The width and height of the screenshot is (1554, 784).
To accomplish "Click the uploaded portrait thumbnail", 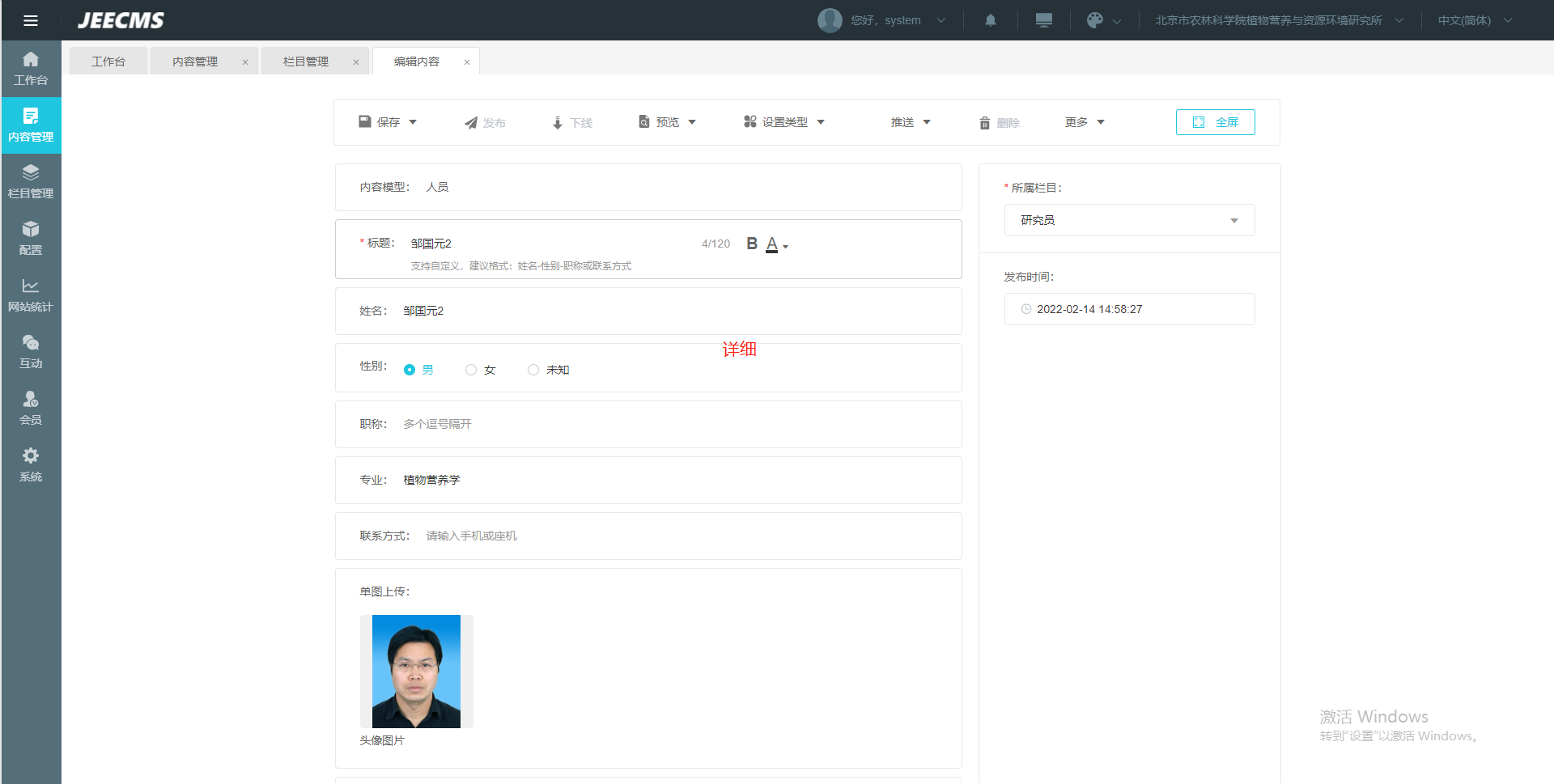I will (x=416, y=672).
